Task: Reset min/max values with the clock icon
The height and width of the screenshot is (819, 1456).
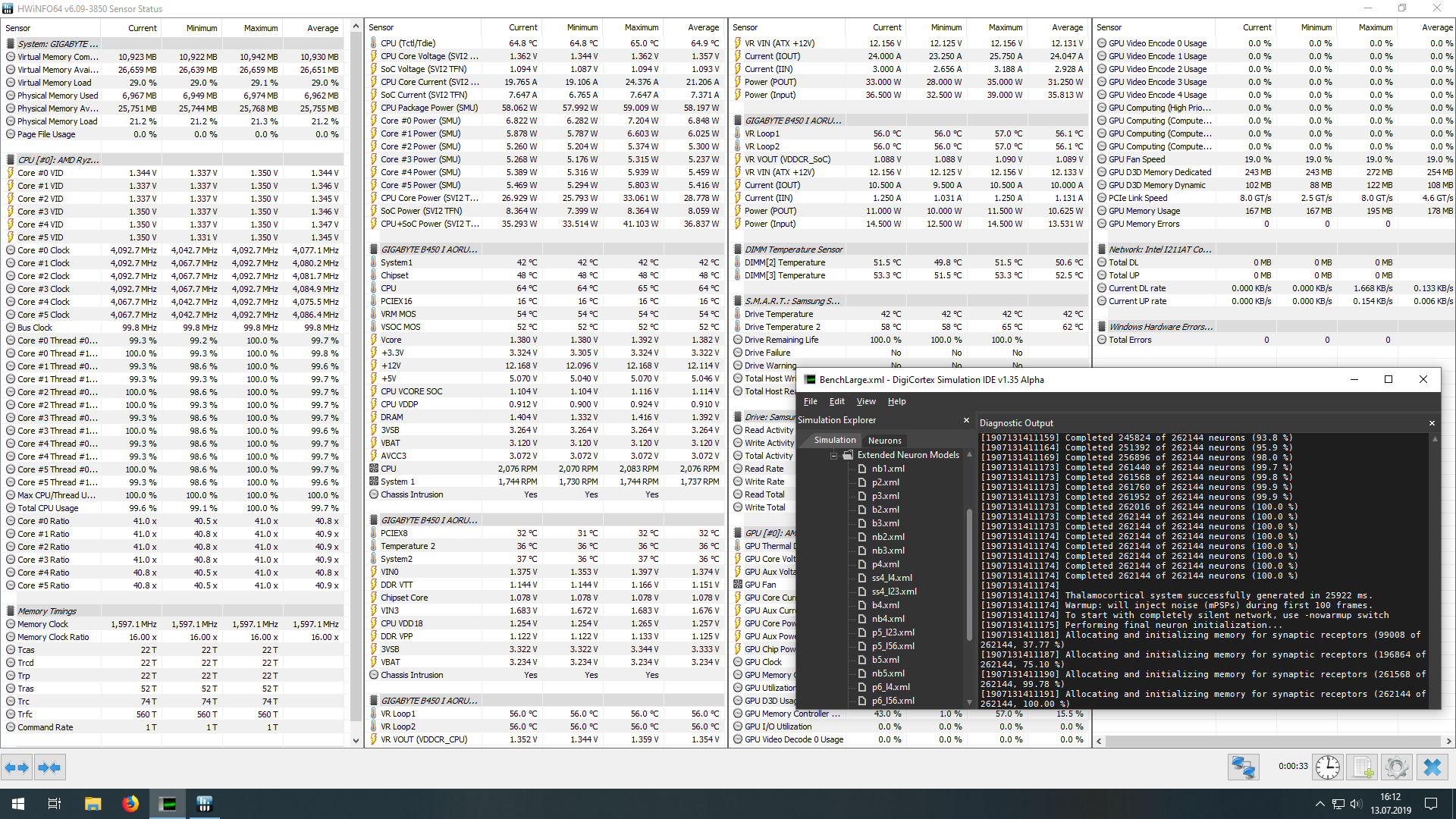Action: (1327, 767)
